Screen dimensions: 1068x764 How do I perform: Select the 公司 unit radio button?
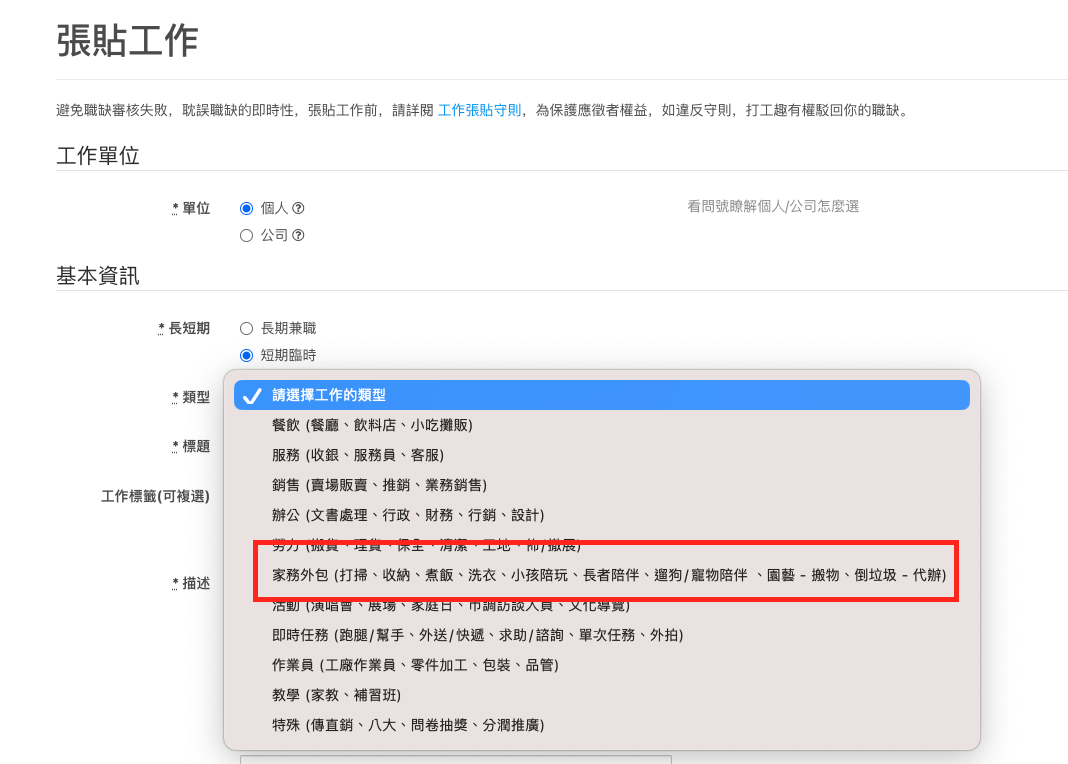pos(247,236)
